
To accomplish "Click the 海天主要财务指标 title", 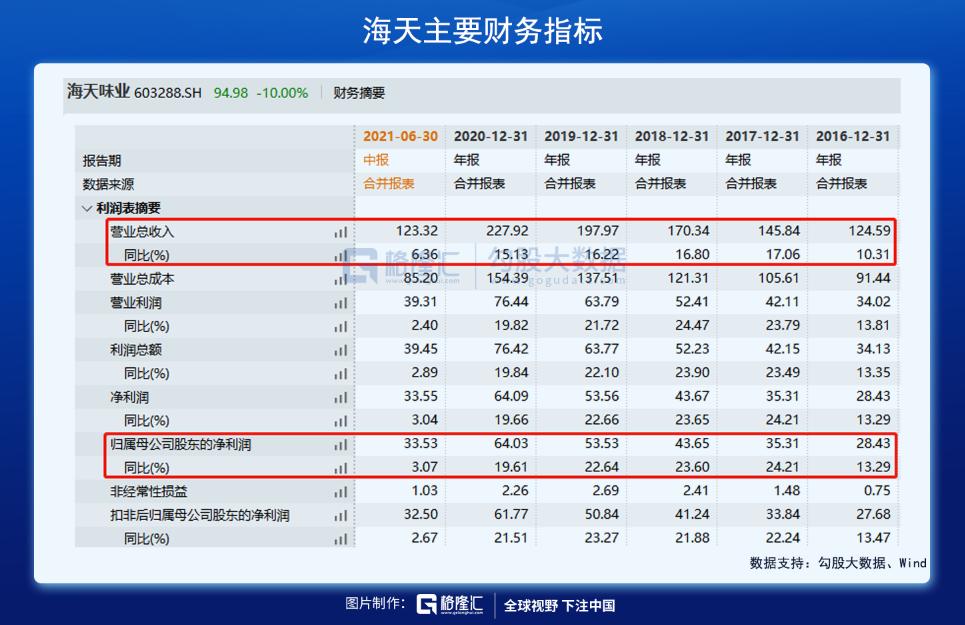I will 482,31.
